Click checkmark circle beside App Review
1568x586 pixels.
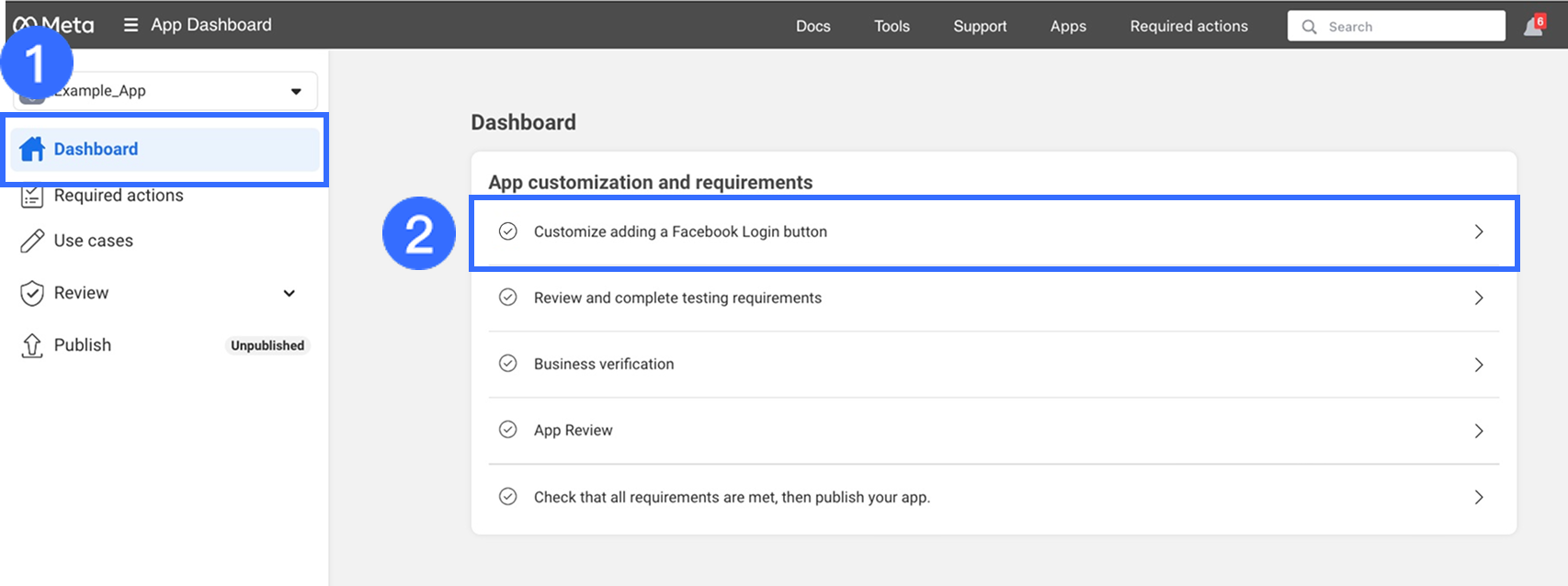click(x=507, y=430)
